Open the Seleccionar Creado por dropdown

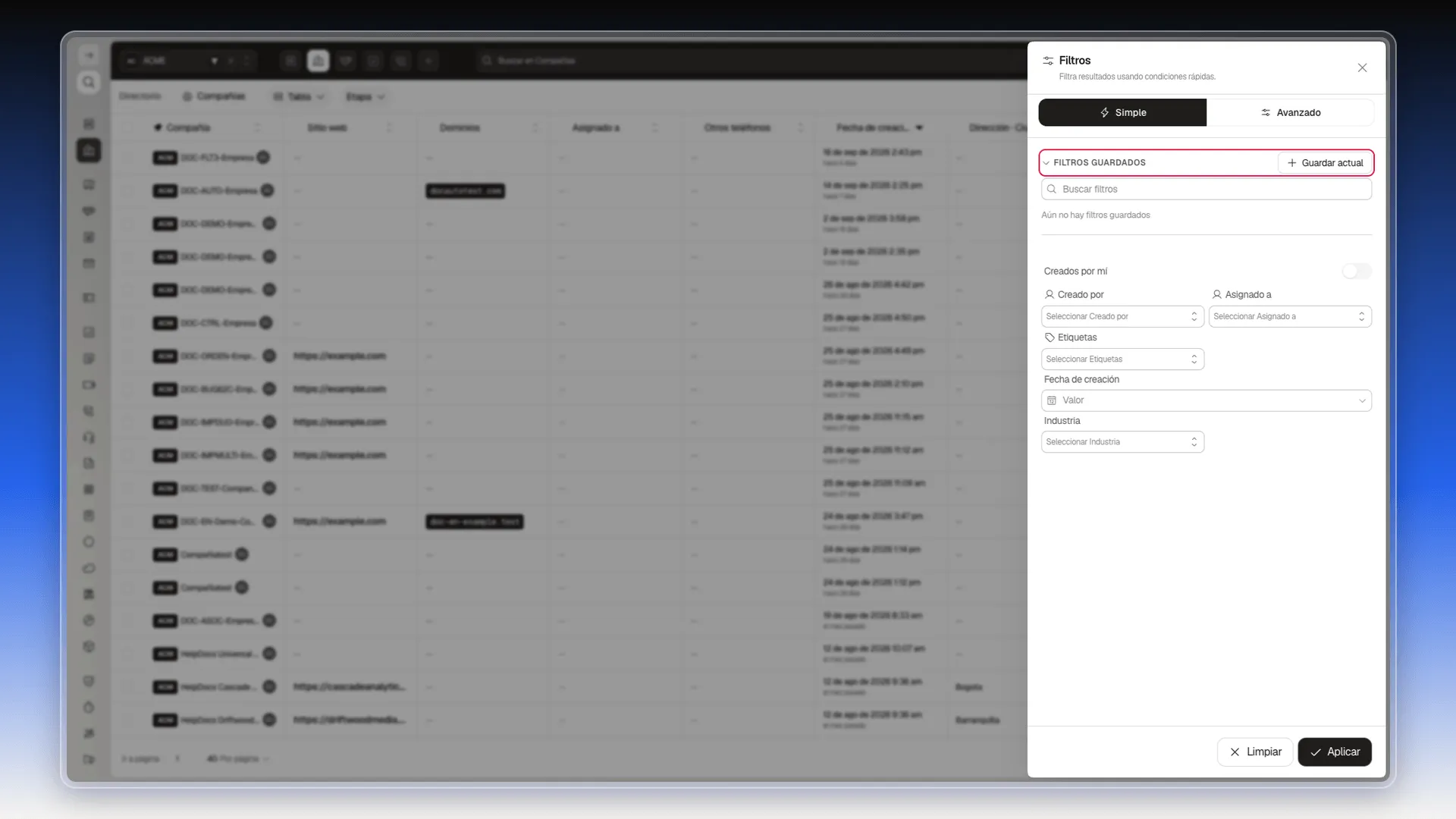pyautogui.click(x=1122, y=316)
